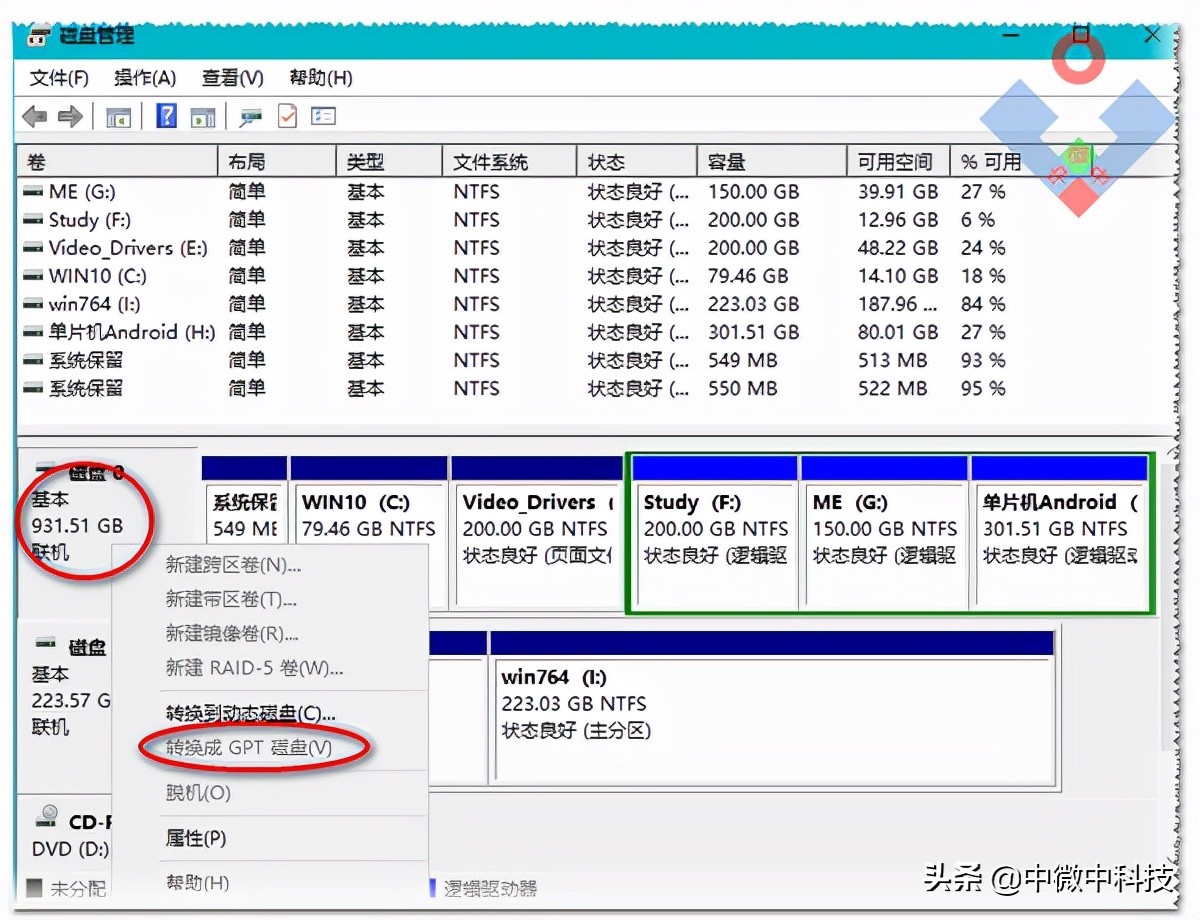1200x920 pixels.
Task: Click the properties list toolbar icon
Action: [322, 116]
